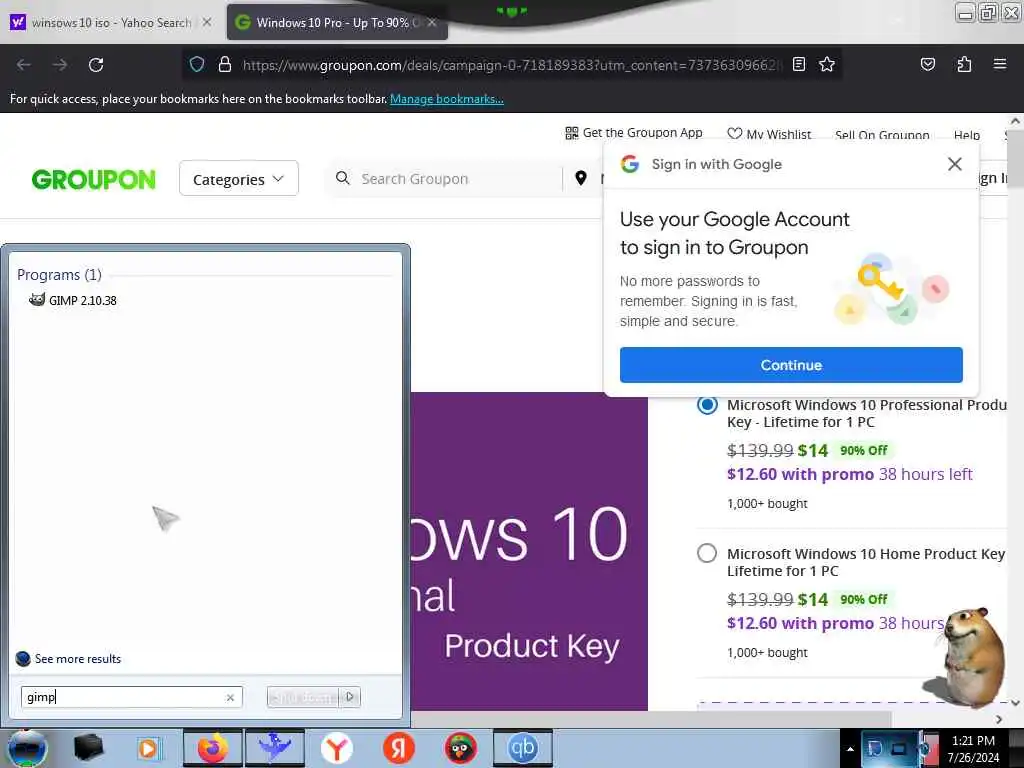Click the padlock site security icon
The height and width of the screenshot is (768, 1024).
point(225,64)
